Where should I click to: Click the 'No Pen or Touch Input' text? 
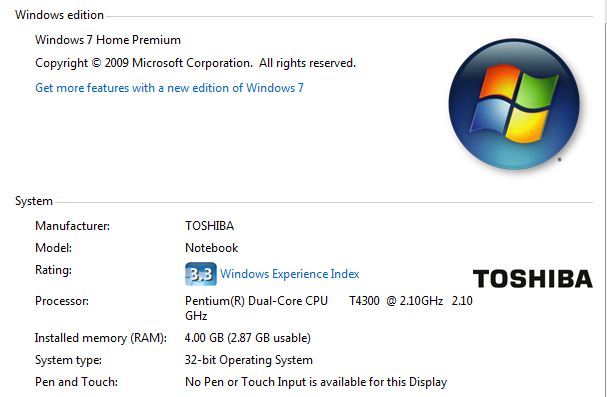316,382
